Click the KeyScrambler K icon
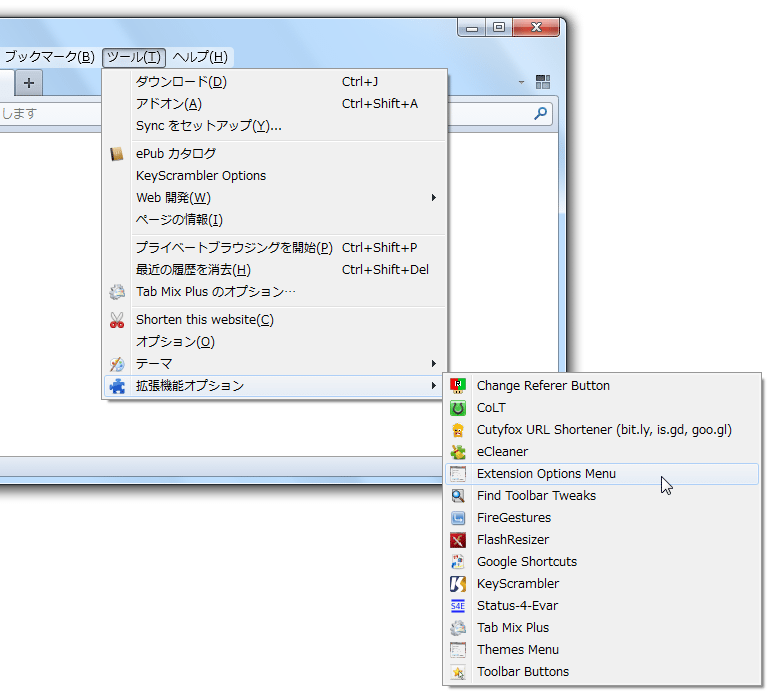Image resolution: width=771 pixels, height=694 pixels. coord(458,584)
